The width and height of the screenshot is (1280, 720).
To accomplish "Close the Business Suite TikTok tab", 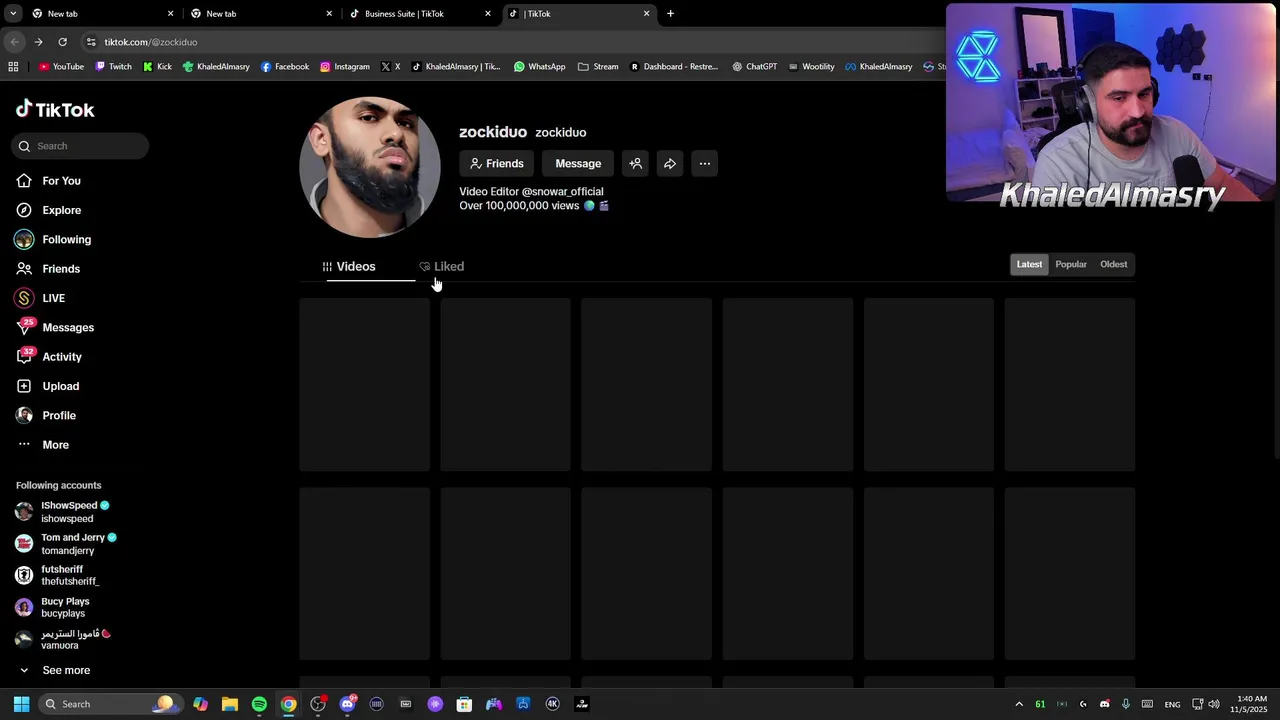I will pyautogui.click(x=488, y=14).
